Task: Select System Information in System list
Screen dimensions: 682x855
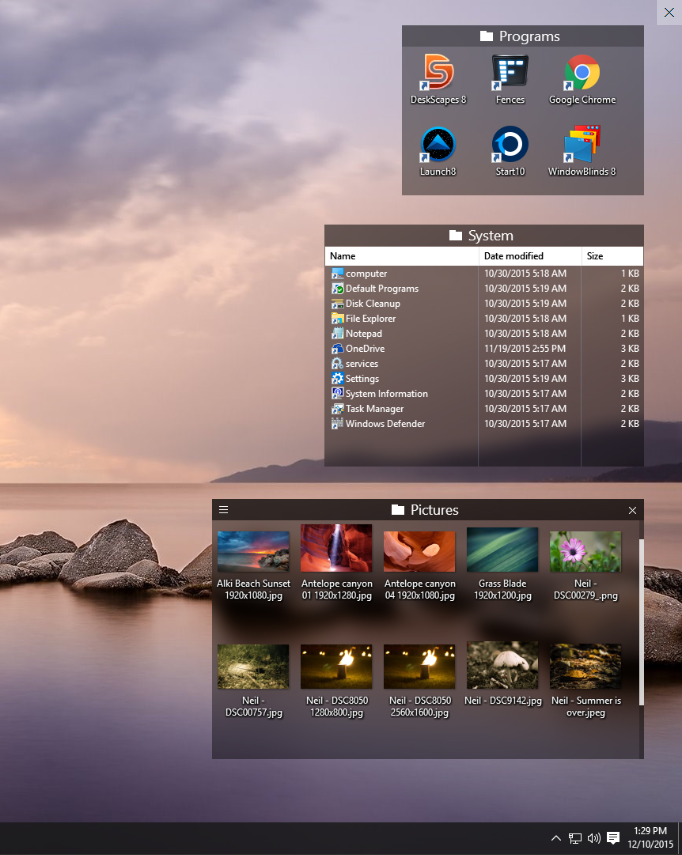Action: 484,393
